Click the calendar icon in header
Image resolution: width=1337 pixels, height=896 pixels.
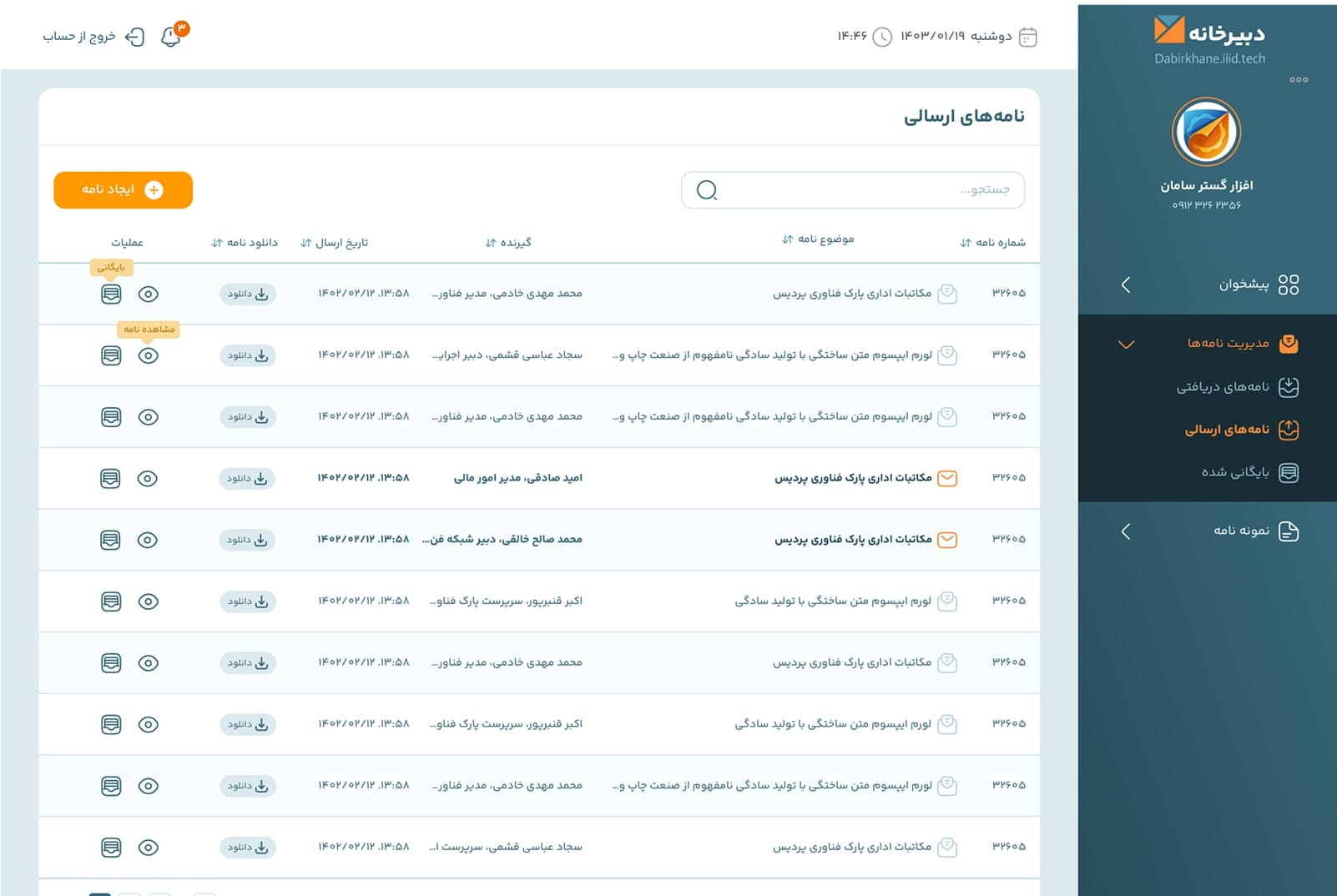(x=1028, y=37)
